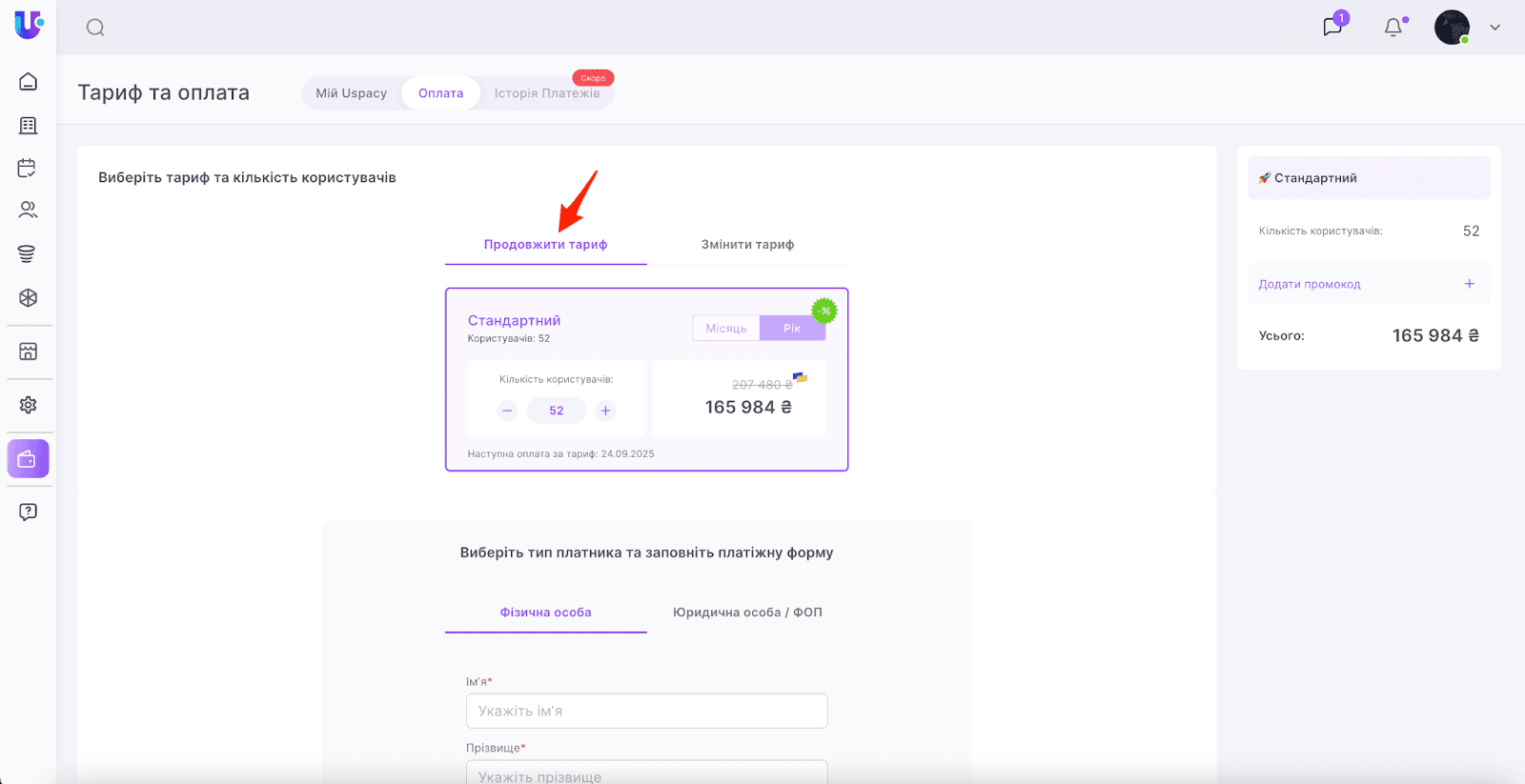Click the user count field showing 52
This screenshot has width=1525, height=784.
(557, 411)
